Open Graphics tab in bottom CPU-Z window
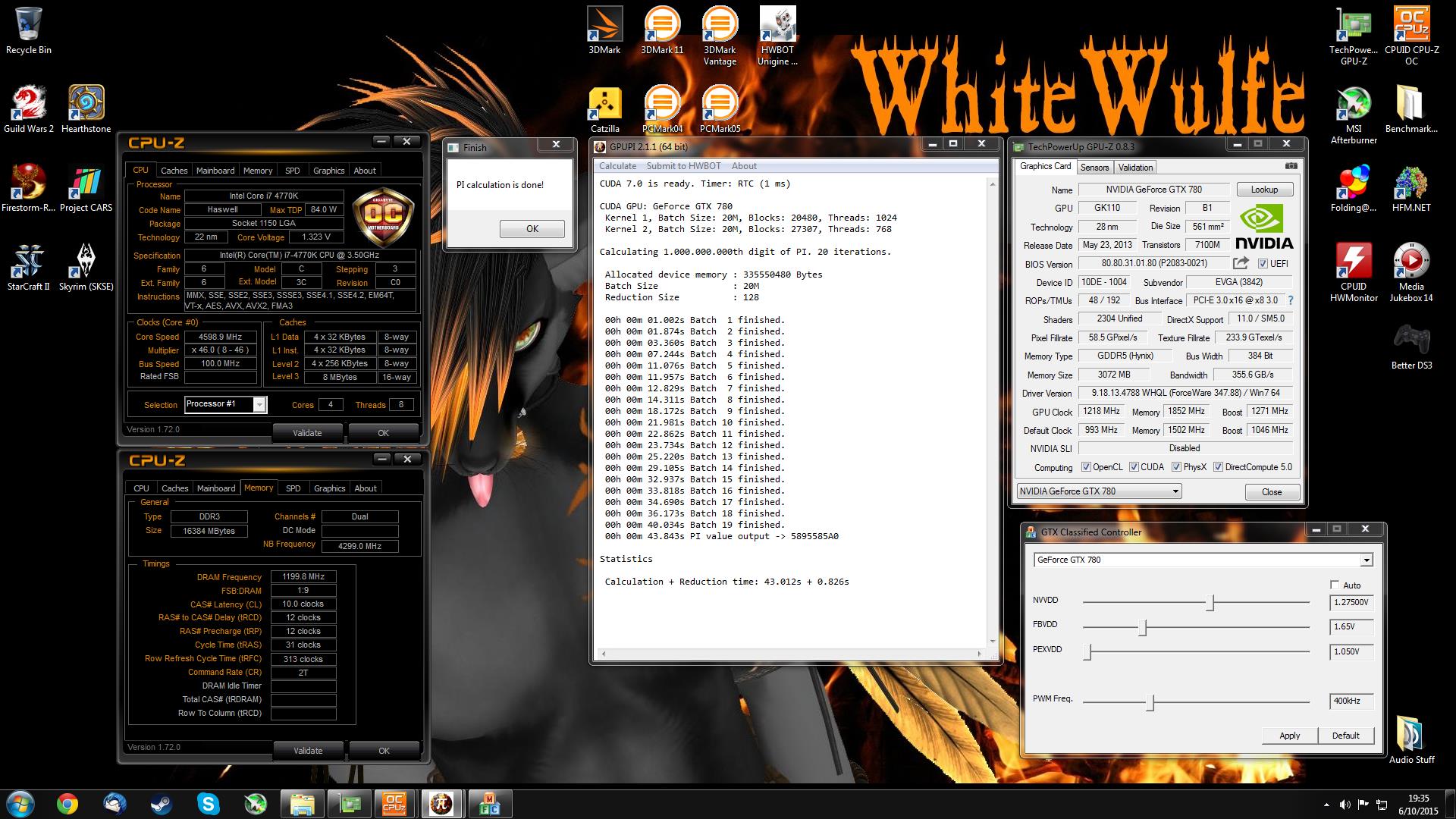This screenshot has width=1456, height=819. (329, 488)
